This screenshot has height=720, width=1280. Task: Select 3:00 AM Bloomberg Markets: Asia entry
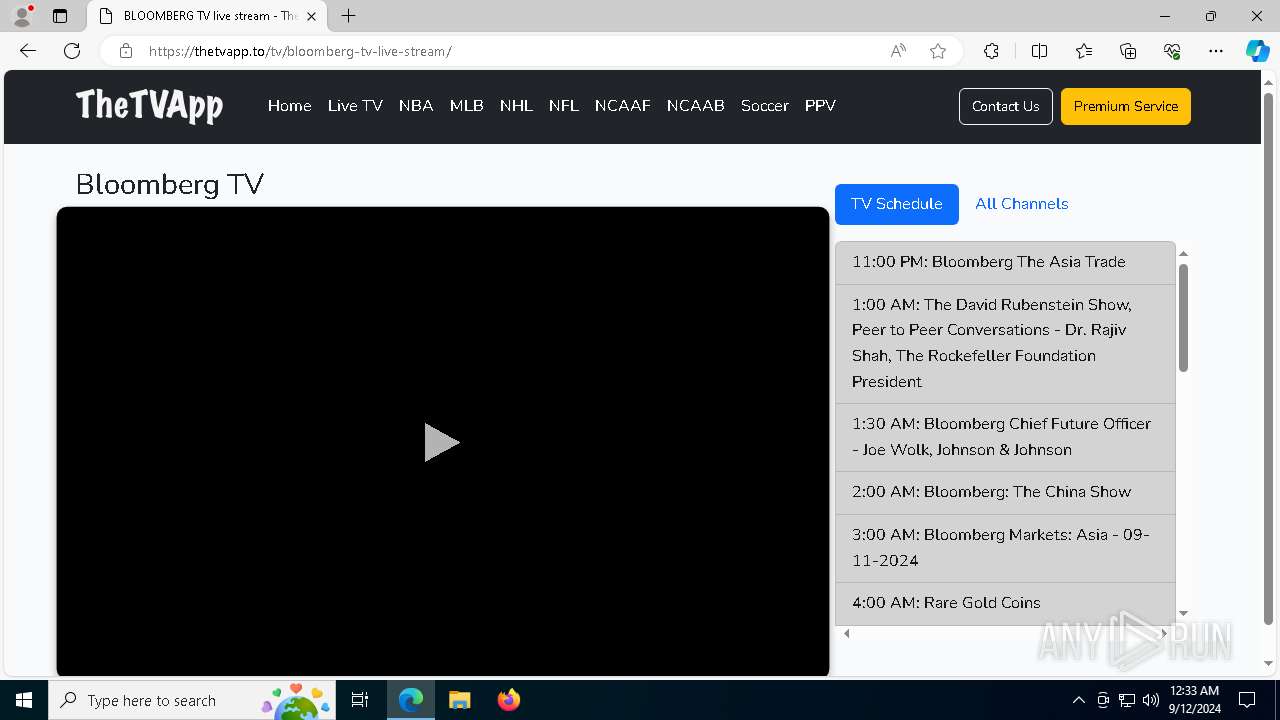click(x=1005, y=548)
